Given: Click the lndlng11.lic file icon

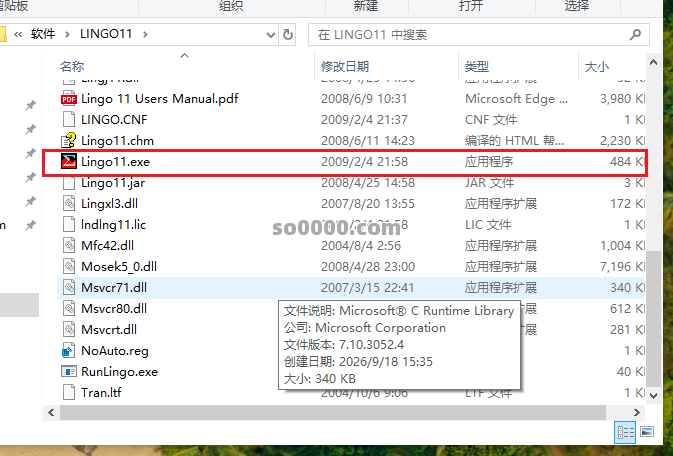Looking at the screenshot, I should [69, 225].
